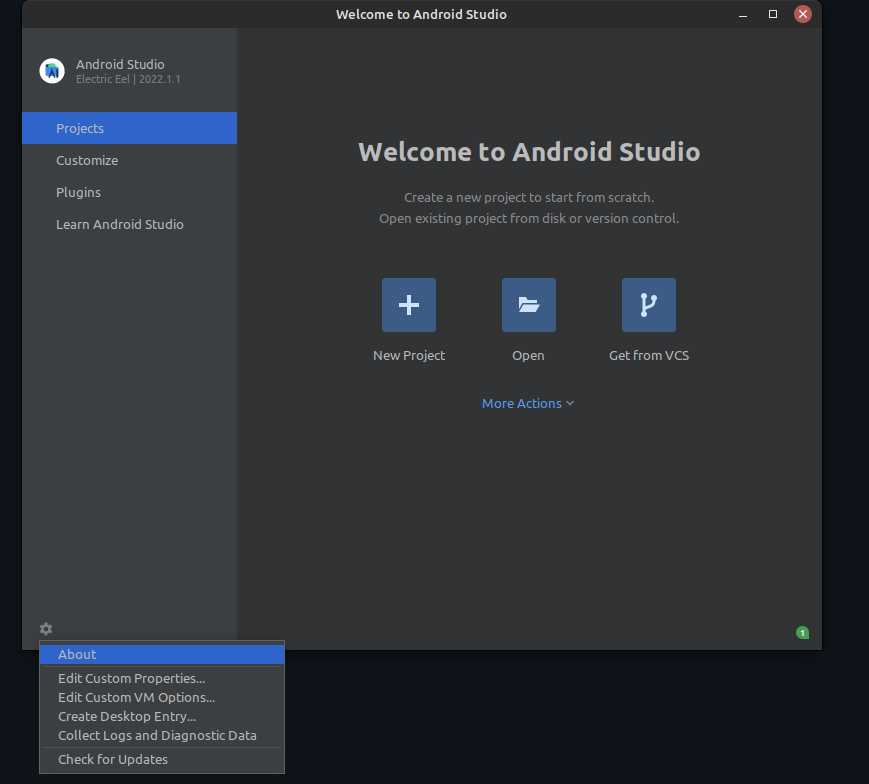Select Collect Logs and Diagnostic Data

click(157, 735)
